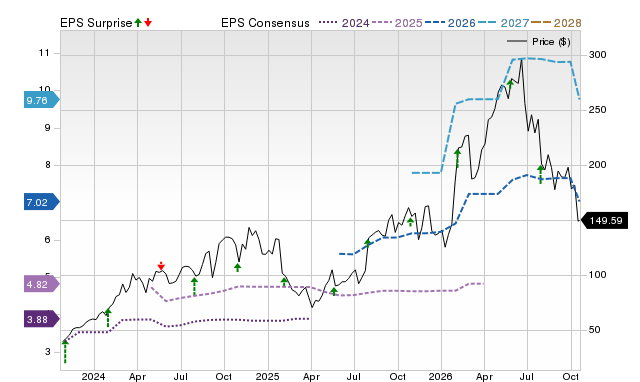Click the 8 EPS axis label
The width and height of the screenshot is (640, 382).
[47, 165]
